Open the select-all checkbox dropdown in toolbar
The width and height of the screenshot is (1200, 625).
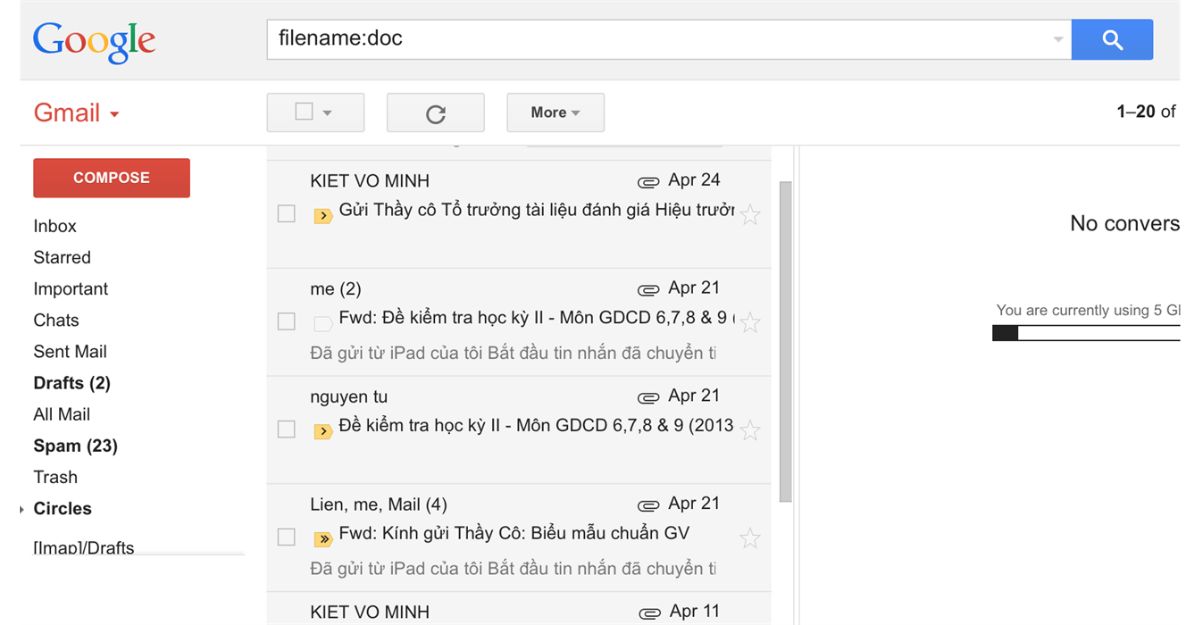click(328, 113)
